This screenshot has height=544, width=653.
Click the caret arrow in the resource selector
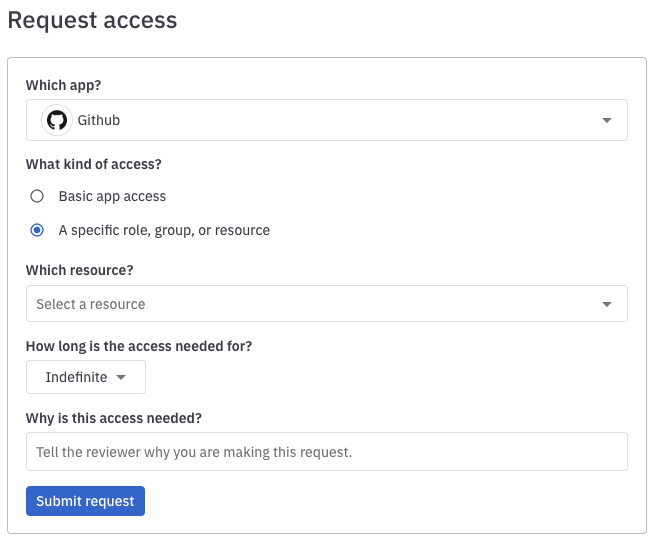tap(607, 304)
